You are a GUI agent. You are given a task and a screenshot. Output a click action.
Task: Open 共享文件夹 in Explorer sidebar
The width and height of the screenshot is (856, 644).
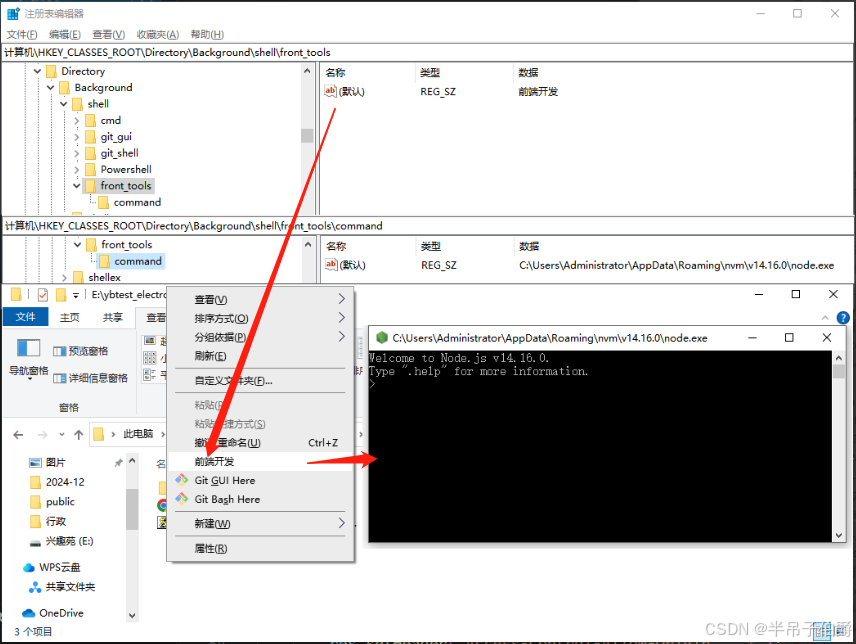click(62, 587)
